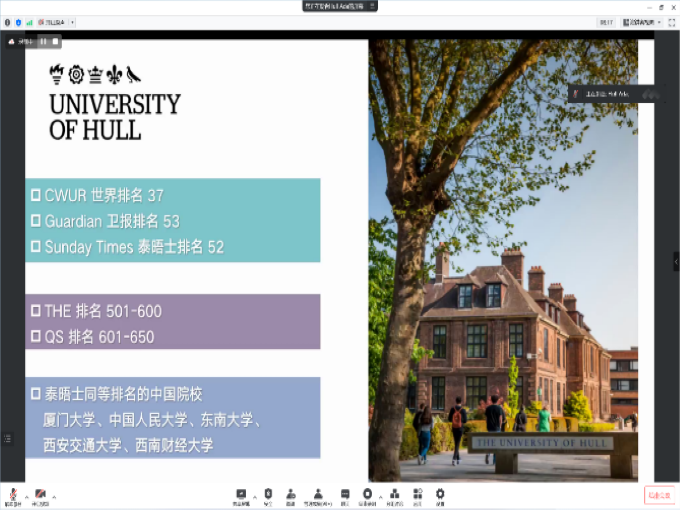Screen dimensions: 680x510
Task: Open the security shield icon in bottom toolbar
Action: (x=267, y=494)
